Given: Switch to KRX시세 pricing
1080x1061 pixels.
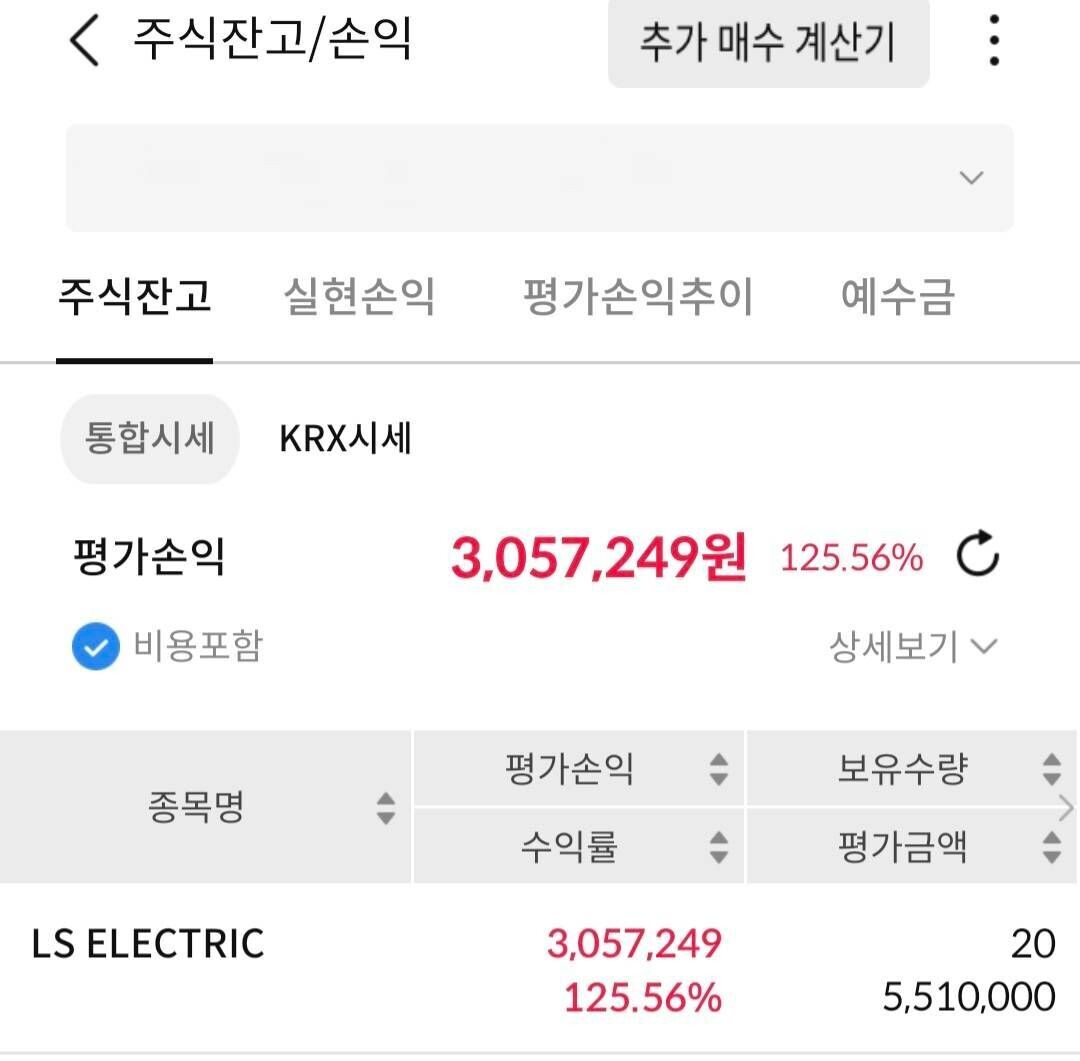Looking at the screenshot, I should pyautogui.click(x=344, y=438).
